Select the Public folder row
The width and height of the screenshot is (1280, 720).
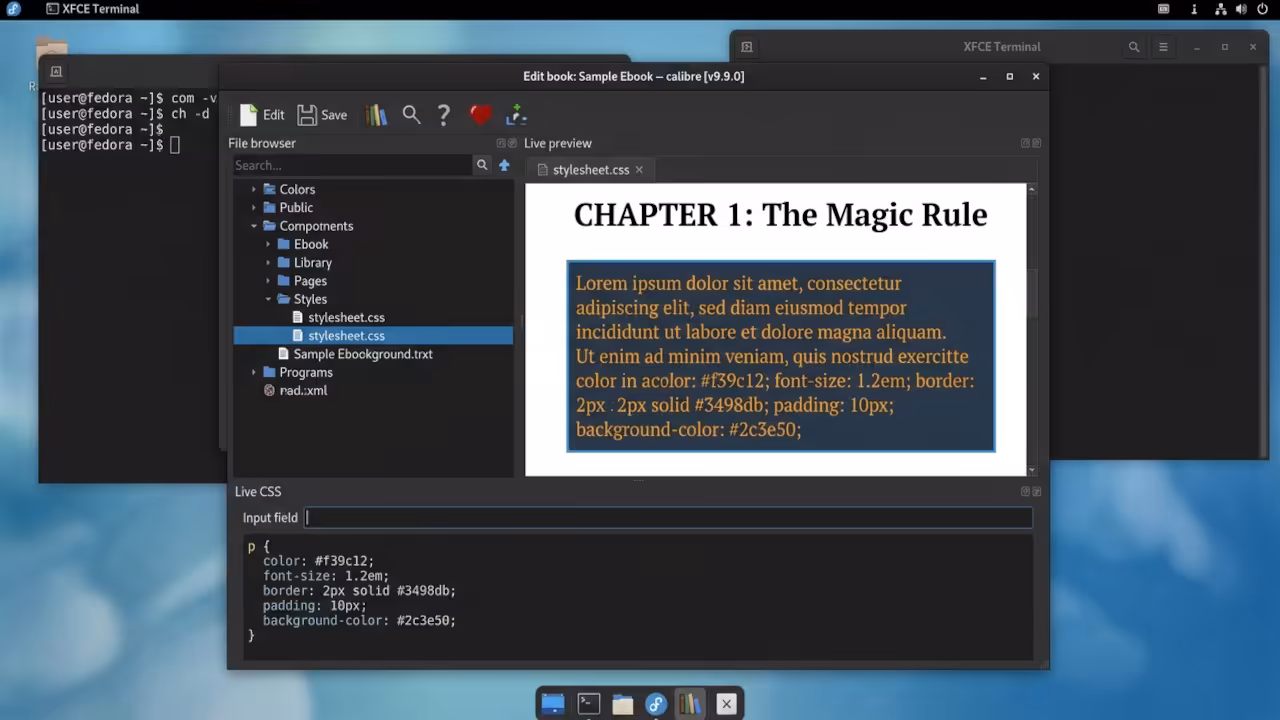(373, 208)
